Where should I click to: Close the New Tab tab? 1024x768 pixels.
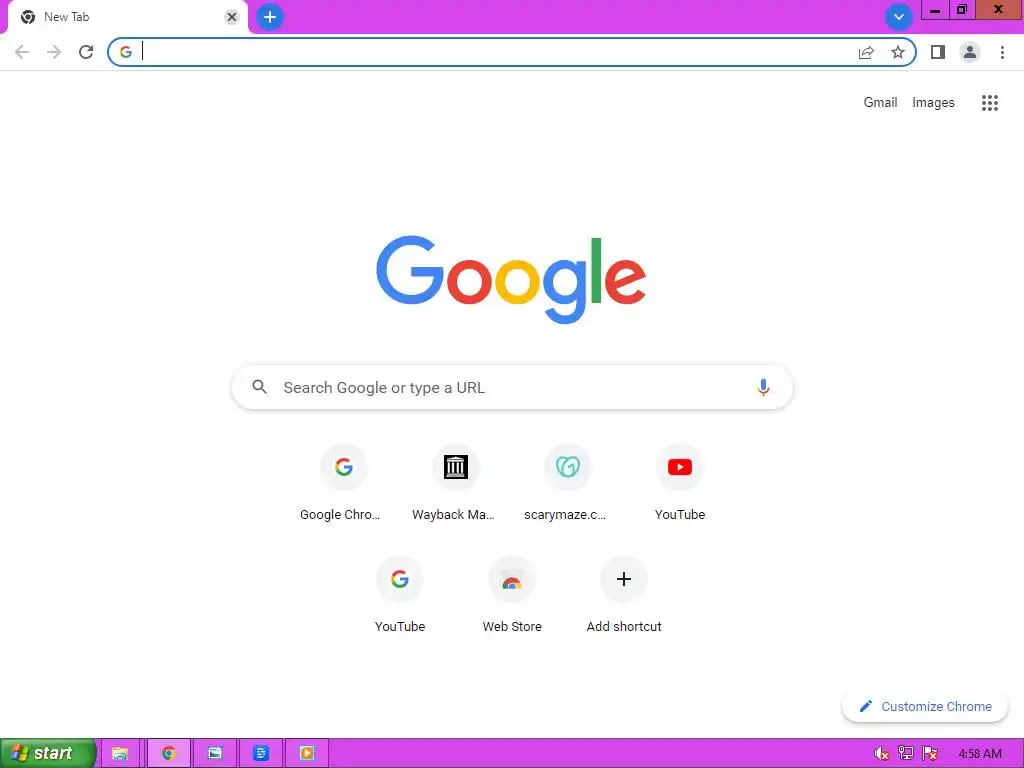[x=232, y=17]
